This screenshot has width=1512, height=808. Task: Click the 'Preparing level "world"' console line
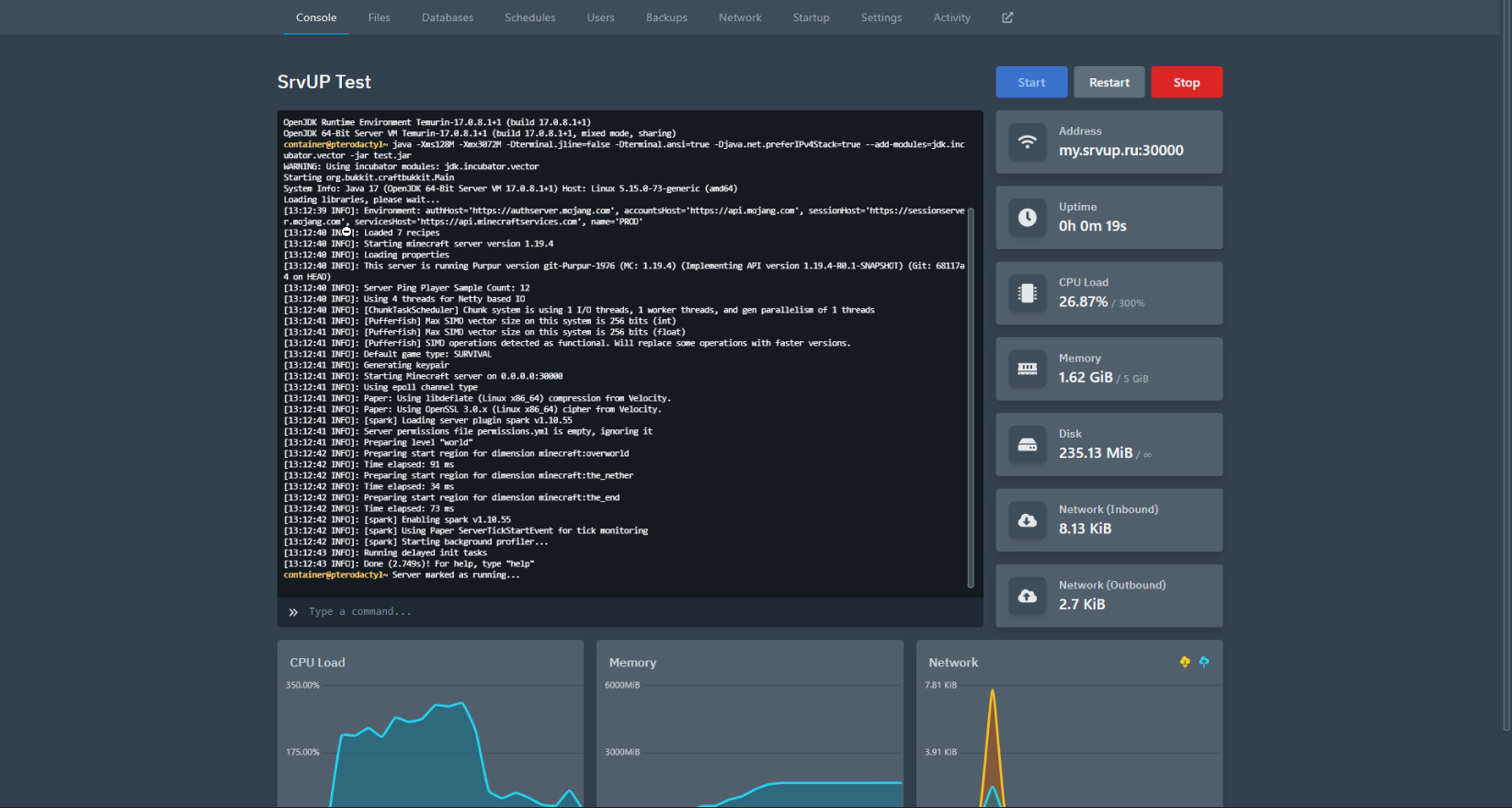tap(378, 442)
